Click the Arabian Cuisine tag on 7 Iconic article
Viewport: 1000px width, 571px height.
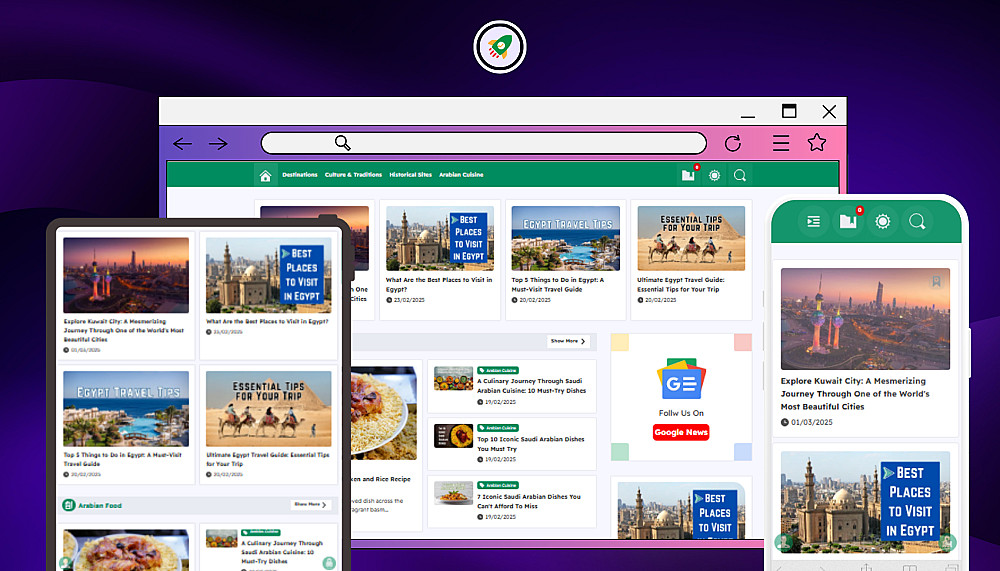pos(498,485)
